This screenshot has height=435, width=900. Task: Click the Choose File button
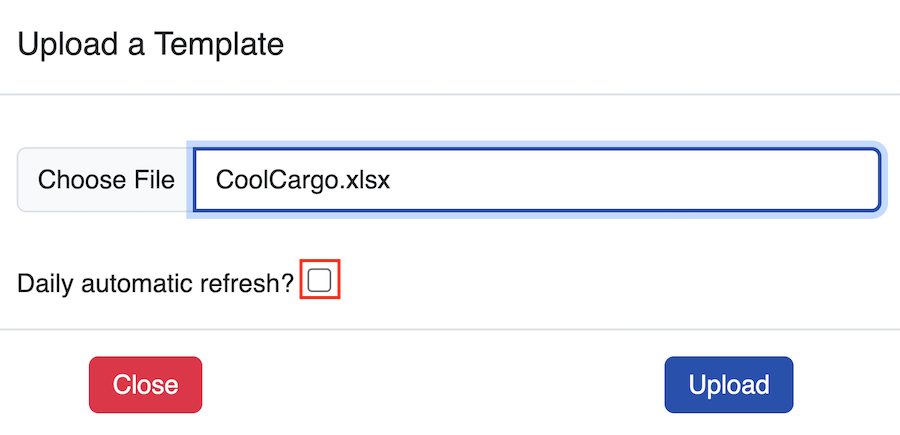[105, 180]
